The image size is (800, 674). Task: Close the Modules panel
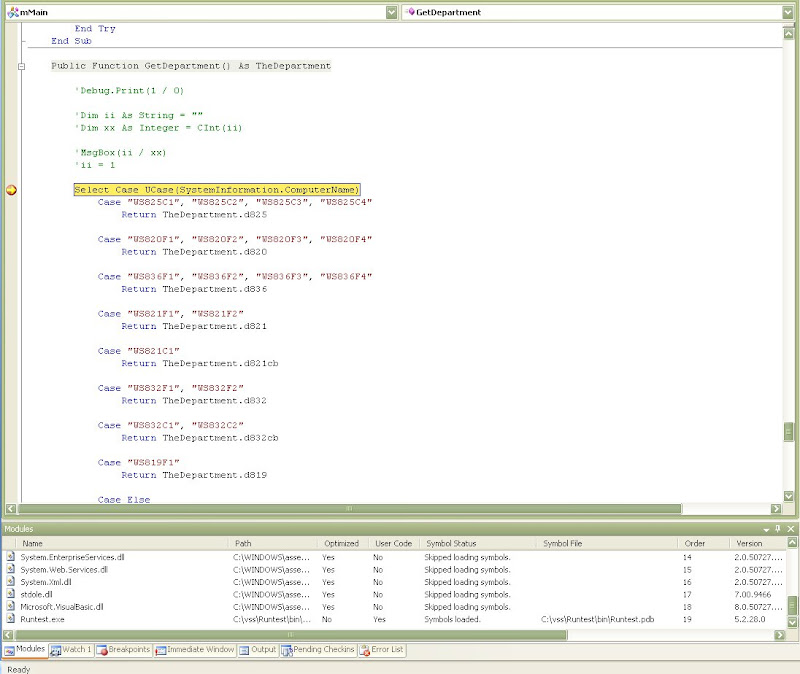click(x=791, y=528)
